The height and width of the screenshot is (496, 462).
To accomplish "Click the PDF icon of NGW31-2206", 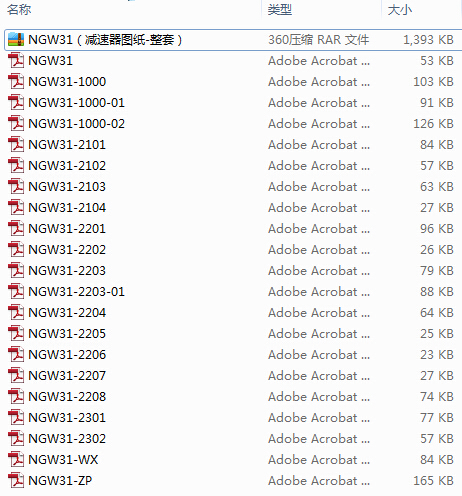I will (x=16, y=354).
